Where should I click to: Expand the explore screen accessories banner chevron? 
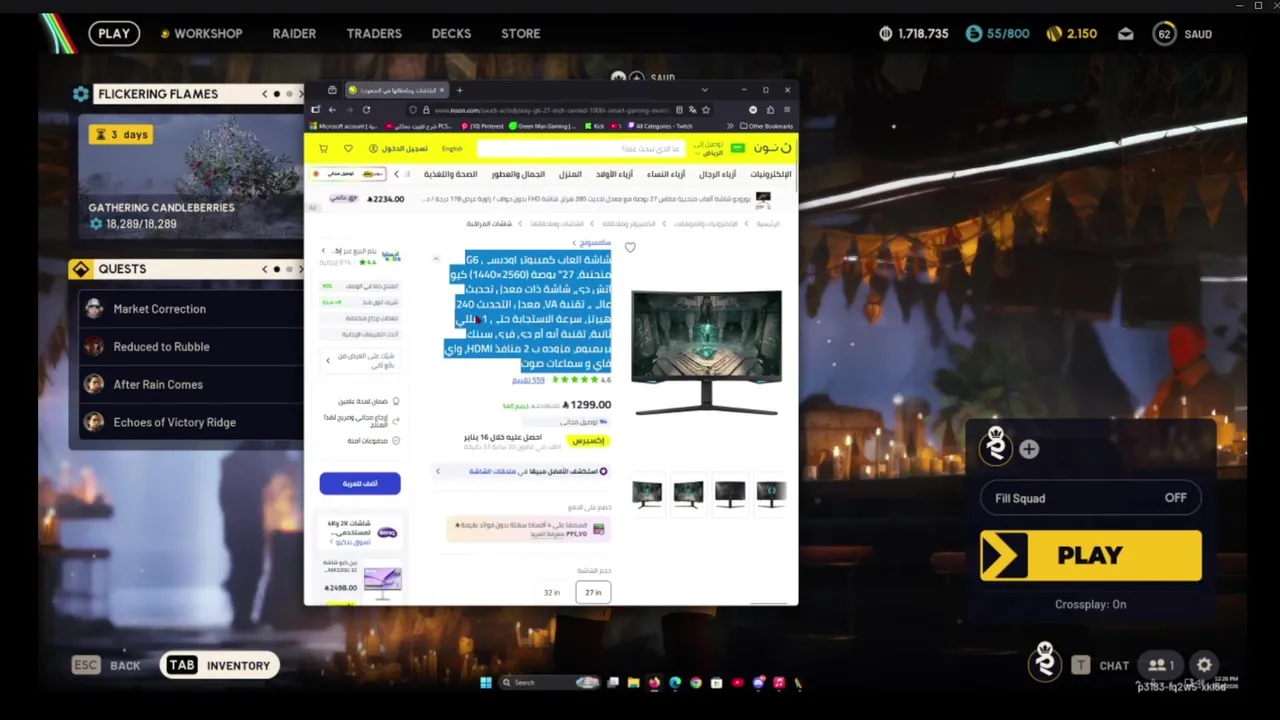tap(437, 471)
